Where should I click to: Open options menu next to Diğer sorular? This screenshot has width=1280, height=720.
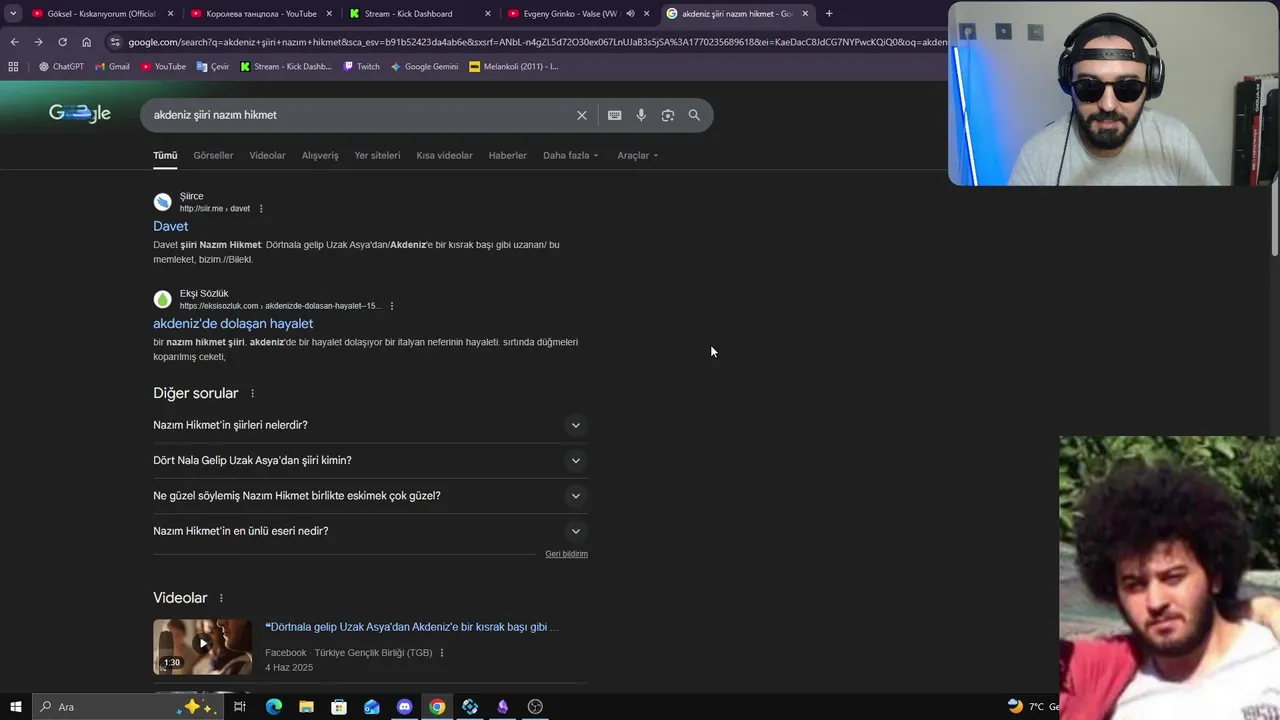pos(252,394)
